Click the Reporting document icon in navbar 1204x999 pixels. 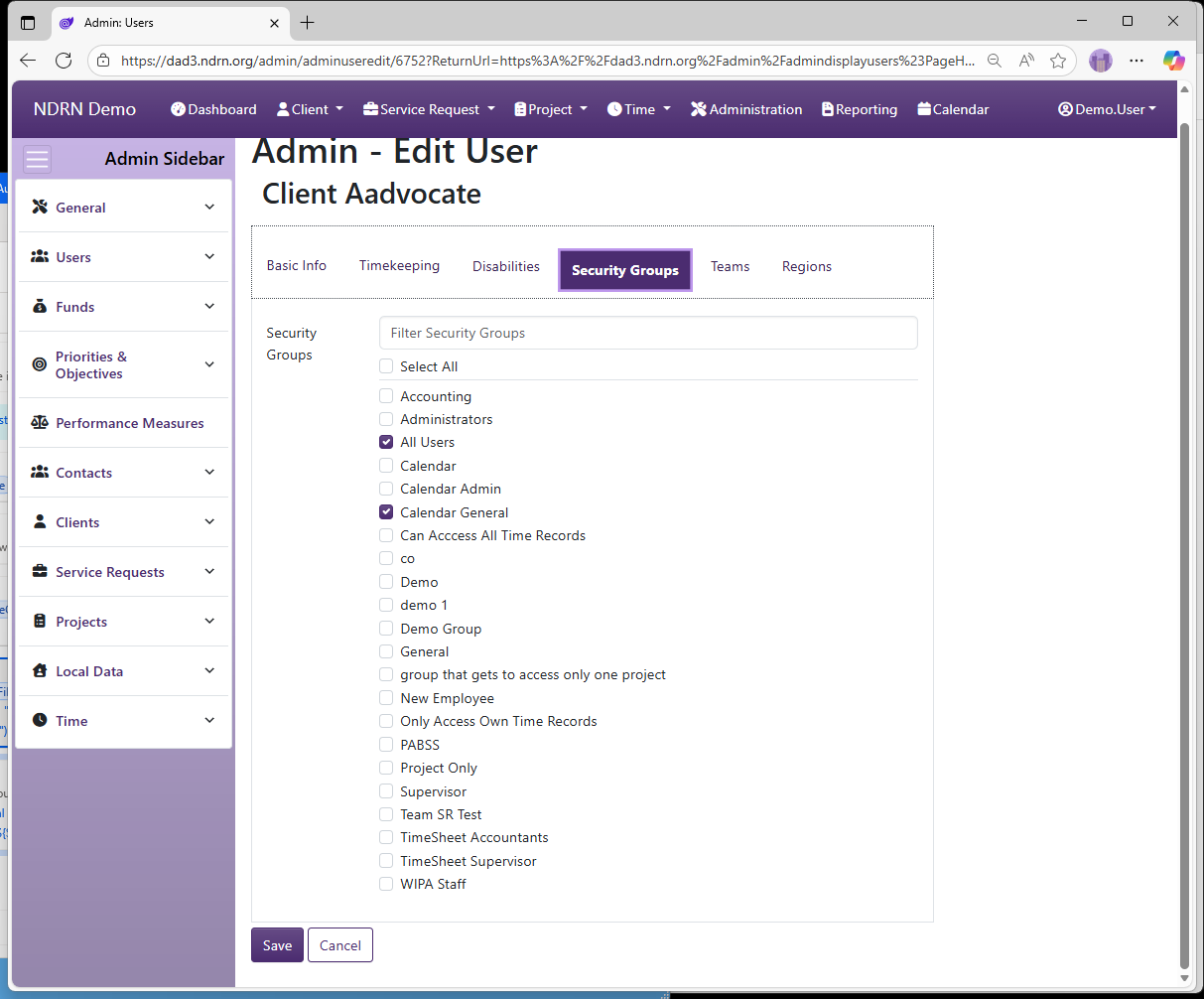pyautogui.click(x=828, y=109)
